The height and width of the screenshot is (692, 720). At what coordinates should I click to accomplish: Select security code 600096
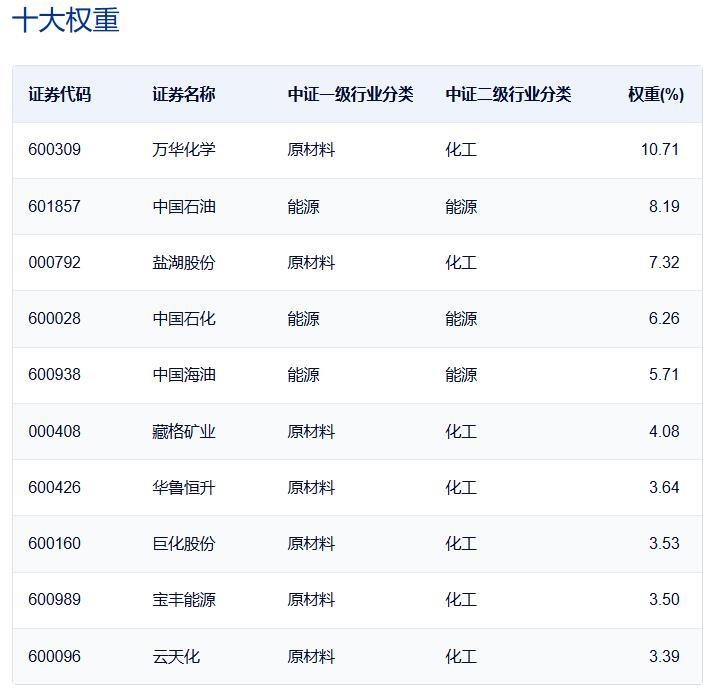point(54,656)
